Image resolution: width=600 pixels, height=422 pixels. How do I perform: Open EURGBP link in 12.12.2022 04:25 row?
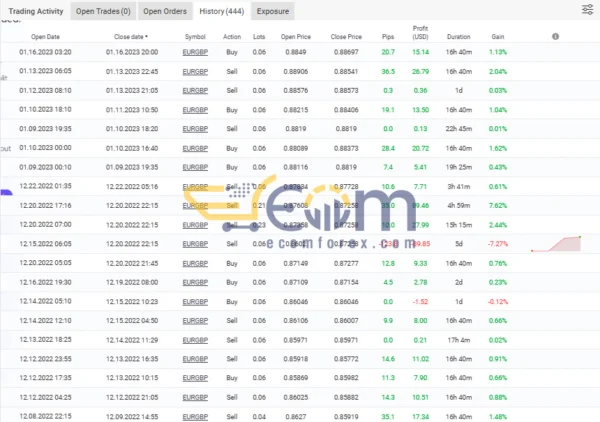(195, 397)
